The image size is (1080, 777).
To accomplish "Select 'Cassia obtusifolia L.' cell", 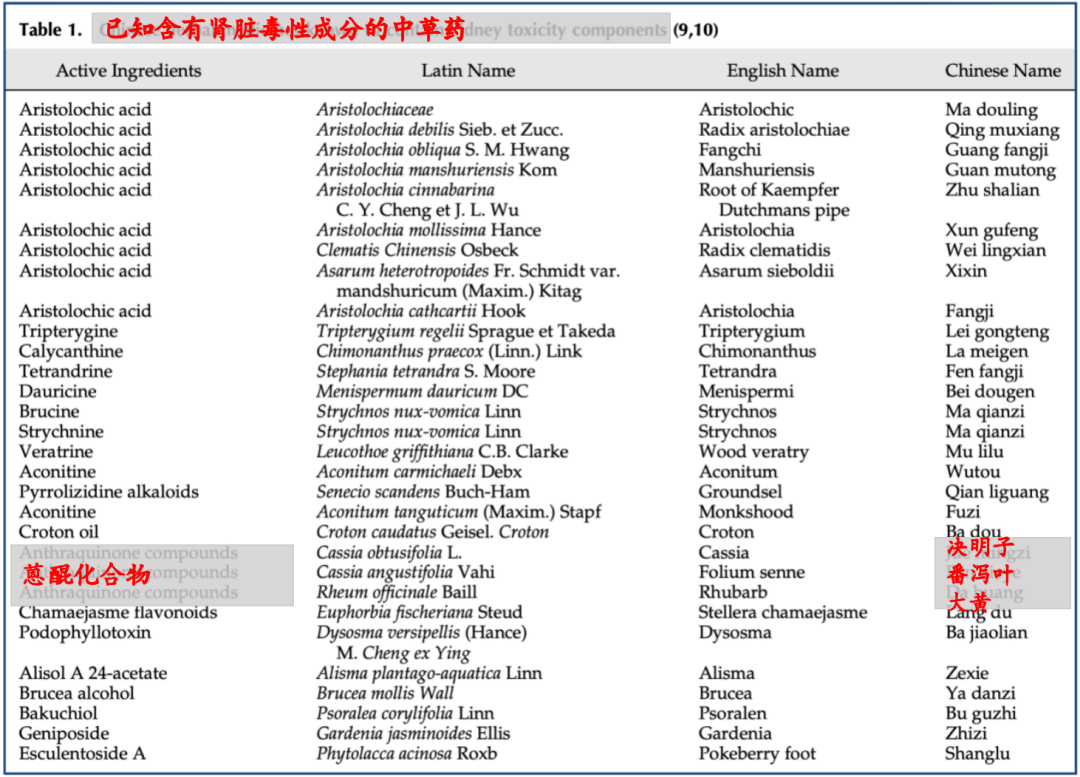I will click(389, 552).
